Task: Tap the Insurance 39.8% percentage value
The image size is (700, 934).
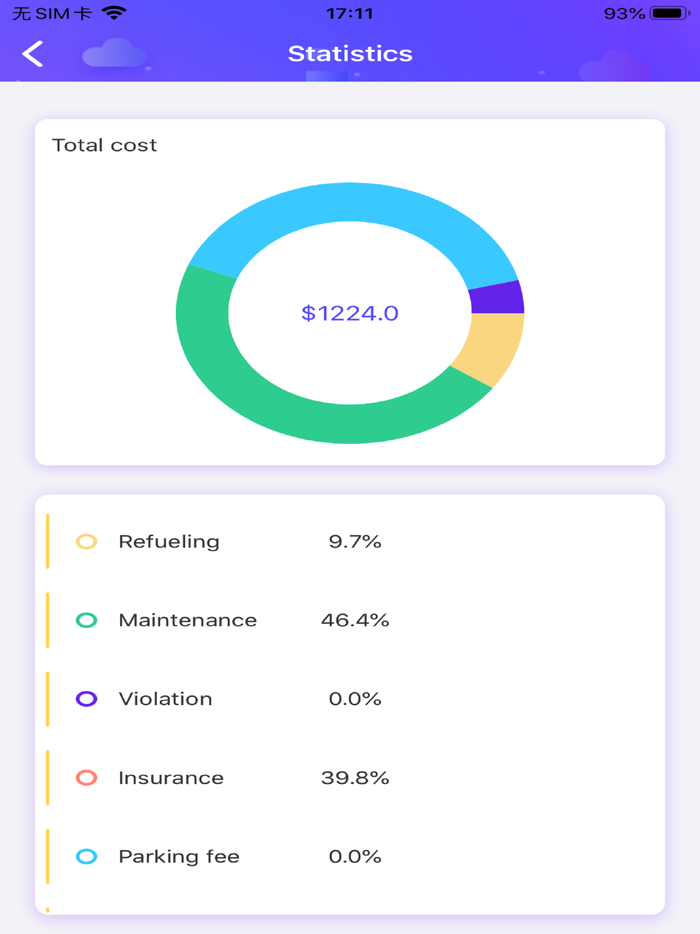Action: 355,778
